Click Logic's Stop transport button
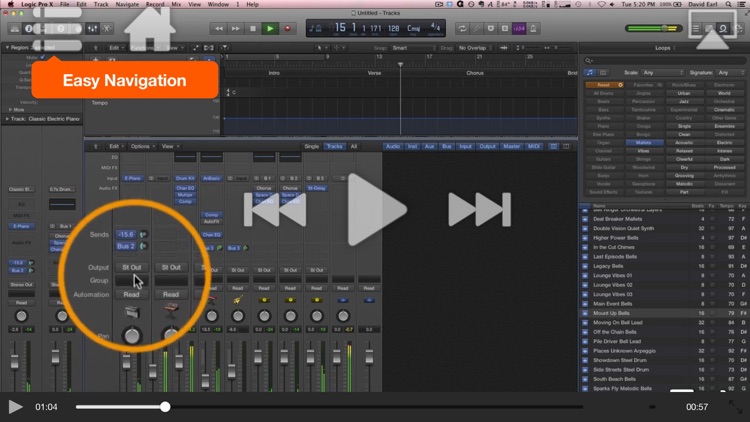 coord(253,29)
